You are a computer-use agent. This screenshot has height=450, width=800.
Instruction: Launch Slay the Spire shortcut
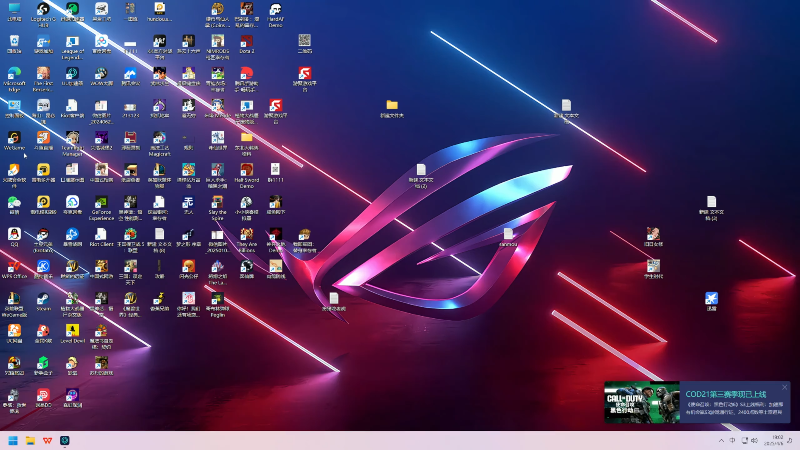click(217, 208)
